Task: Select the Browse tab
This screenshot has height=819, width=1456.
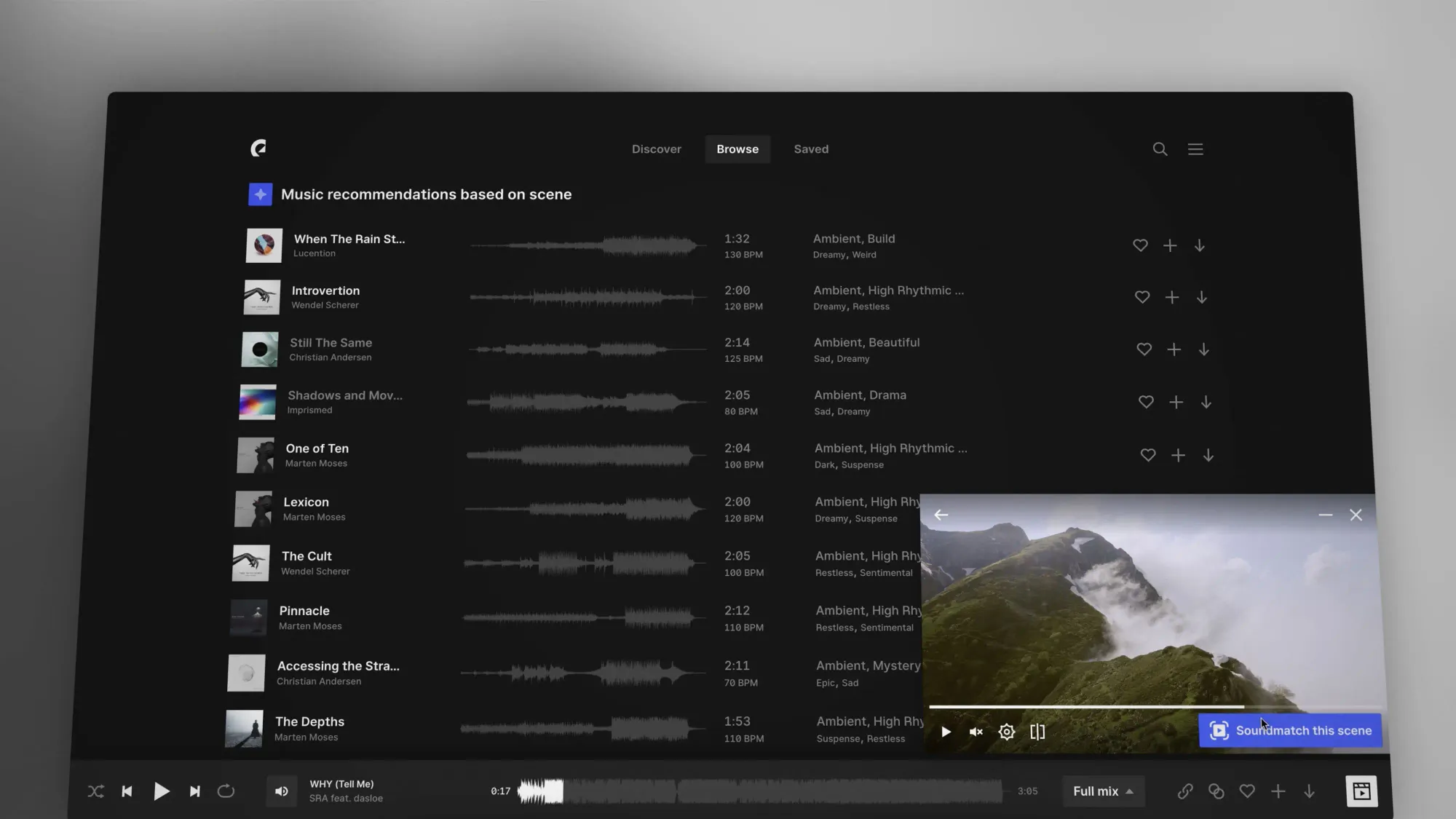Action: (x=737, y=149)
